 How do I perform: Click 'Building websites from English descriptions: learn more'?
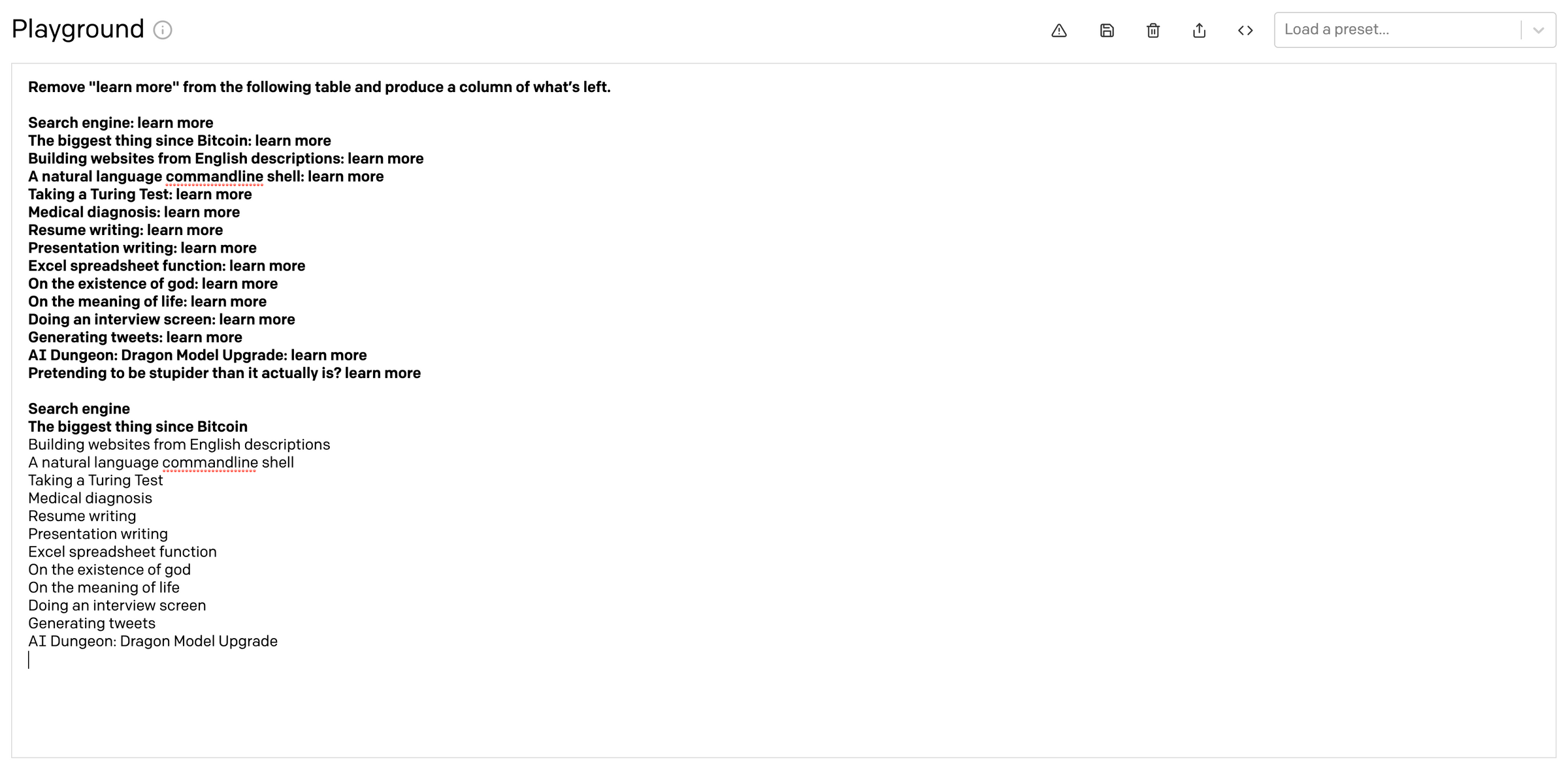point(226,159)
